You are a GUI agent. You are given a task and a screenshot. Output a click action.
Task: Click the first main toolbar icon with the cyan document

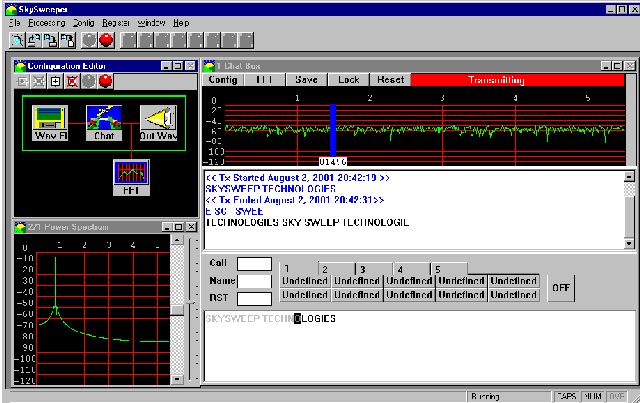(x=17, y=40)
